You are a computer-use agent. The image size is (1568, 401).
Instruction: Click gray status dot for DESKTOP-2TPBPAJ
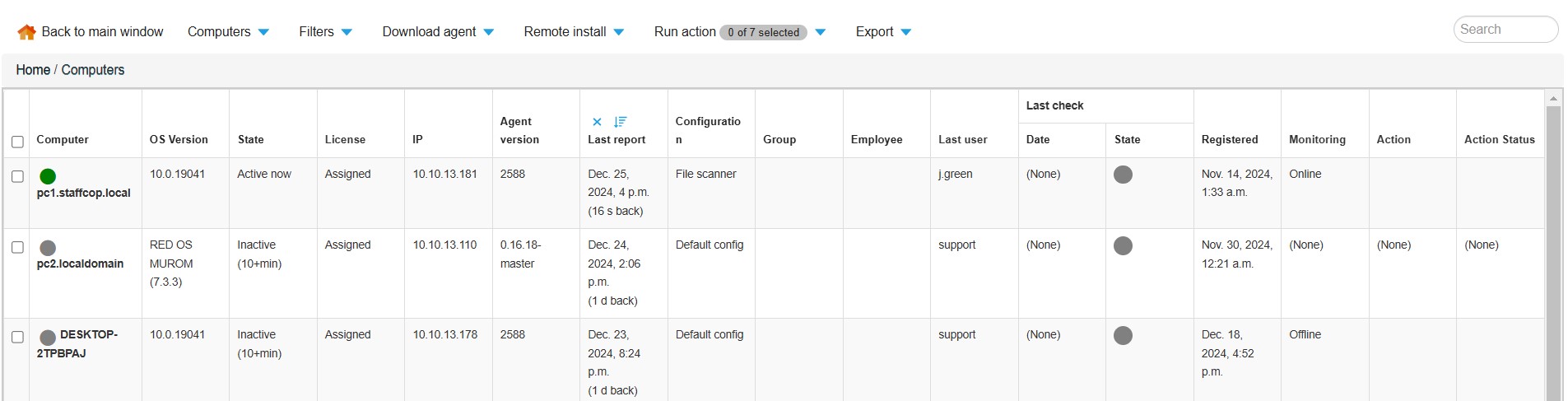tap(48, 338)
